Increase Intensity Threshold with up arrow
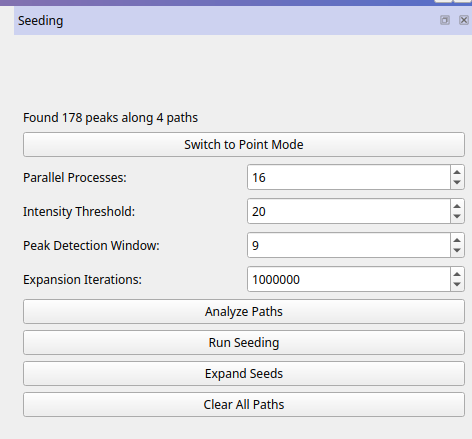472x439 pixels. (457, 206)
